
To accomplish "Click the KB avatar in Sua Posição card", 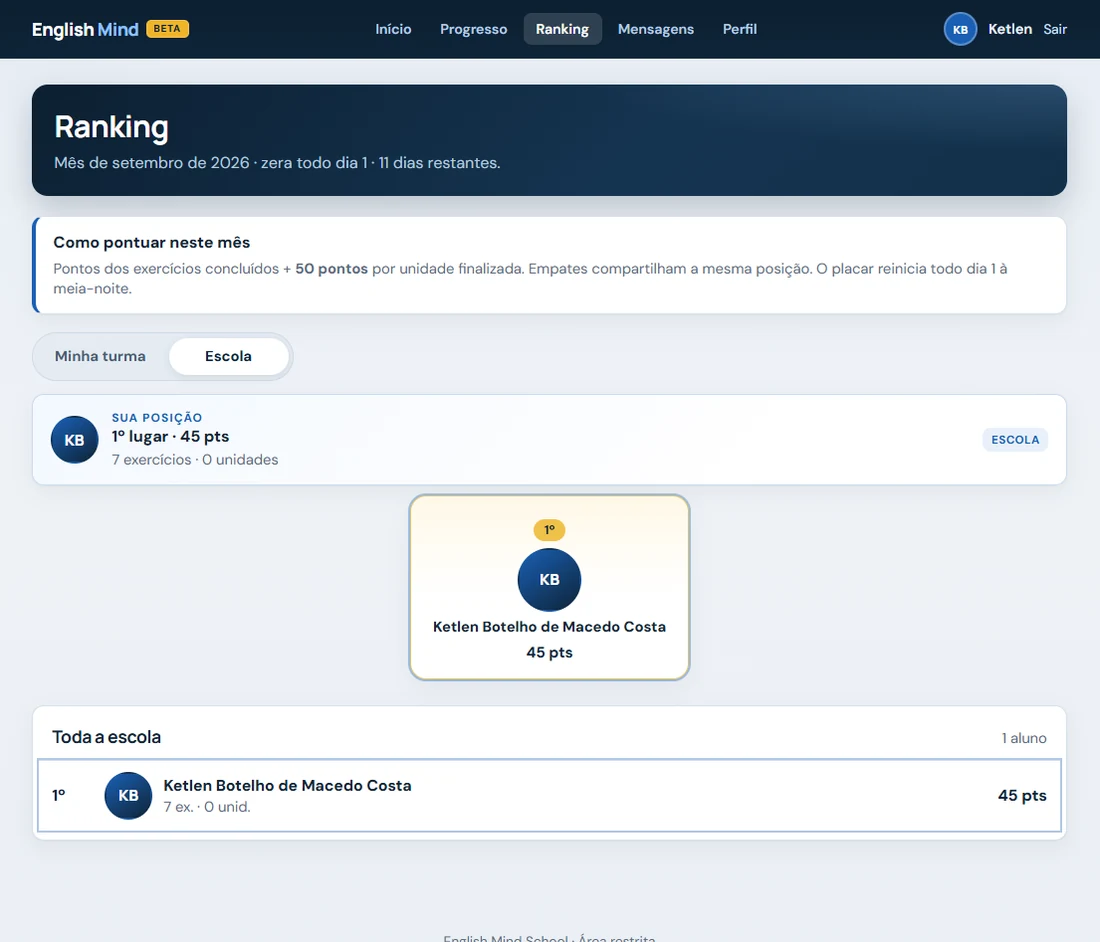I will pyautogui.click(x=74, y=440).
